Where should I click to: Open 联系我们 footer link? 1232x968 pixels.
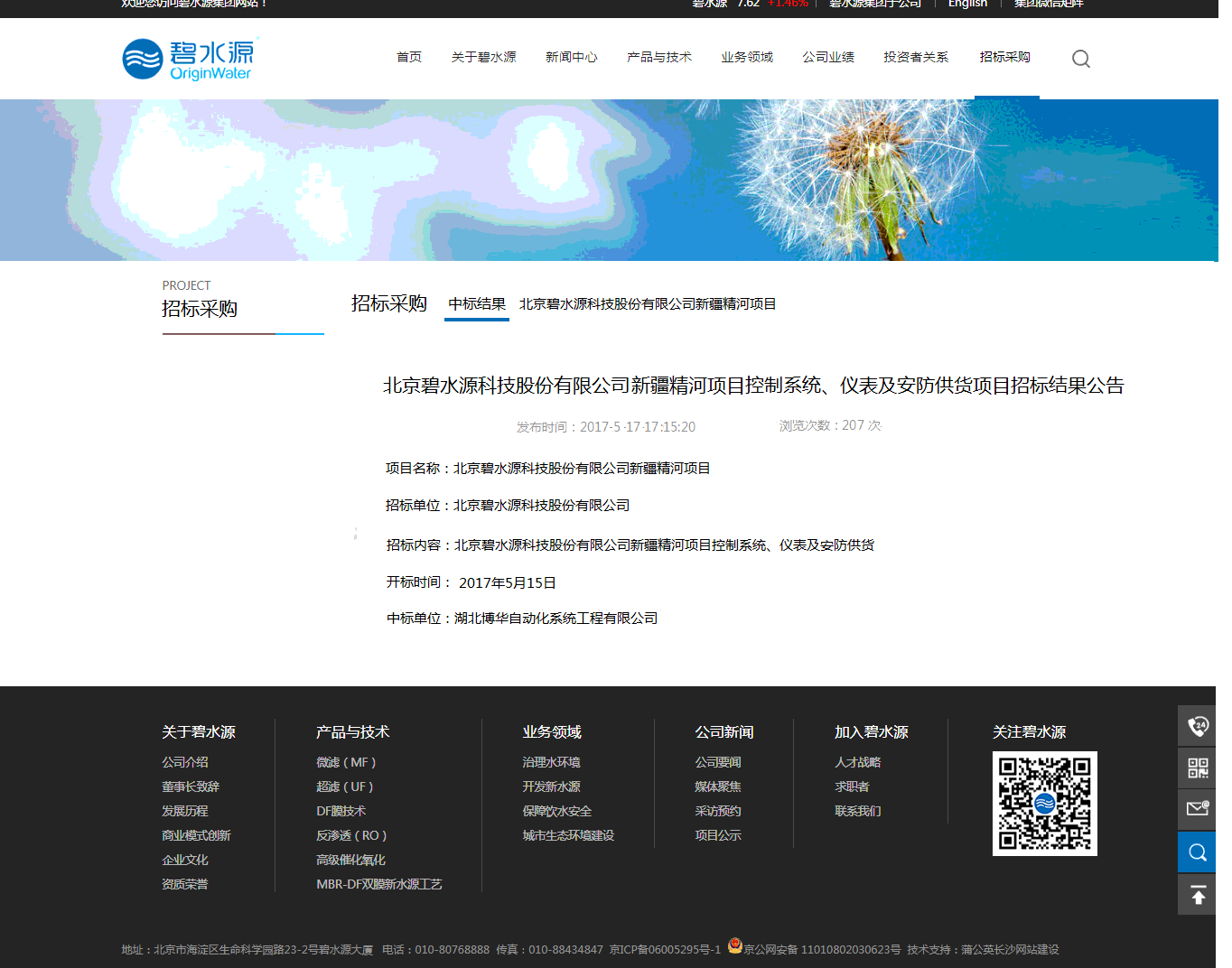[x=858, y=811]
